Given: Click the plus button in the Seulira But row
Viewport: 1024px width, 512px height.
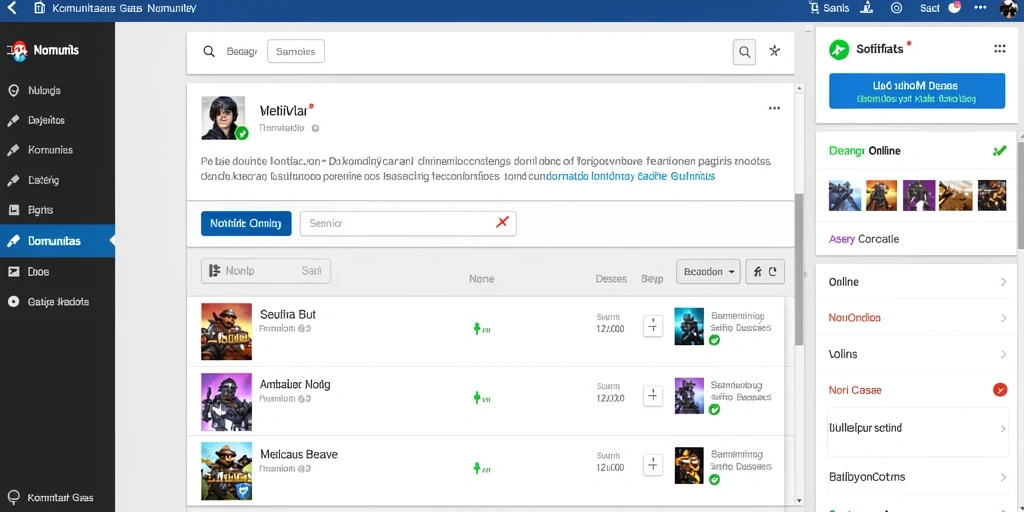Looking at the screenshot, I should 653,325.
